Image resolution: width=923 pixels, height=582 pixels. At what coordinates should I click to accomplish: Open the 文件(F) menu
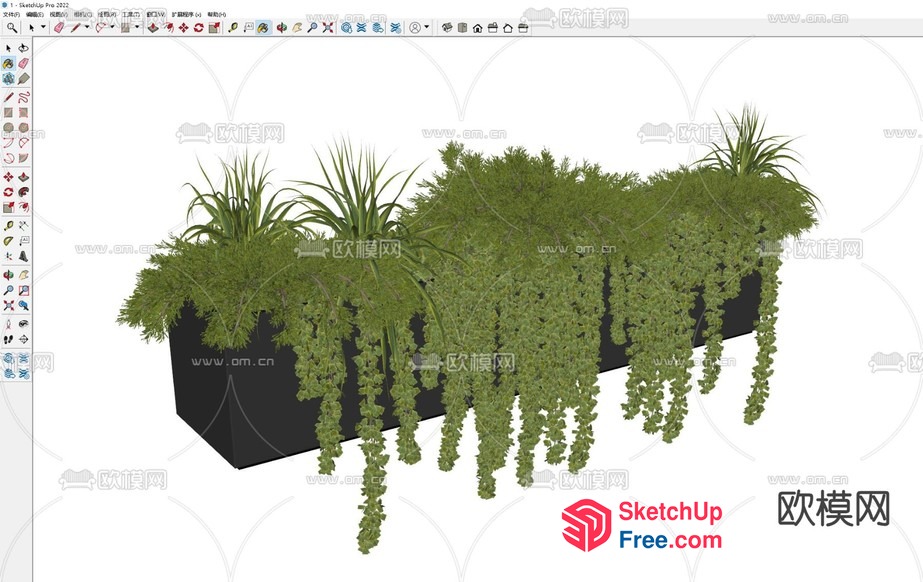tap(11, 14)
